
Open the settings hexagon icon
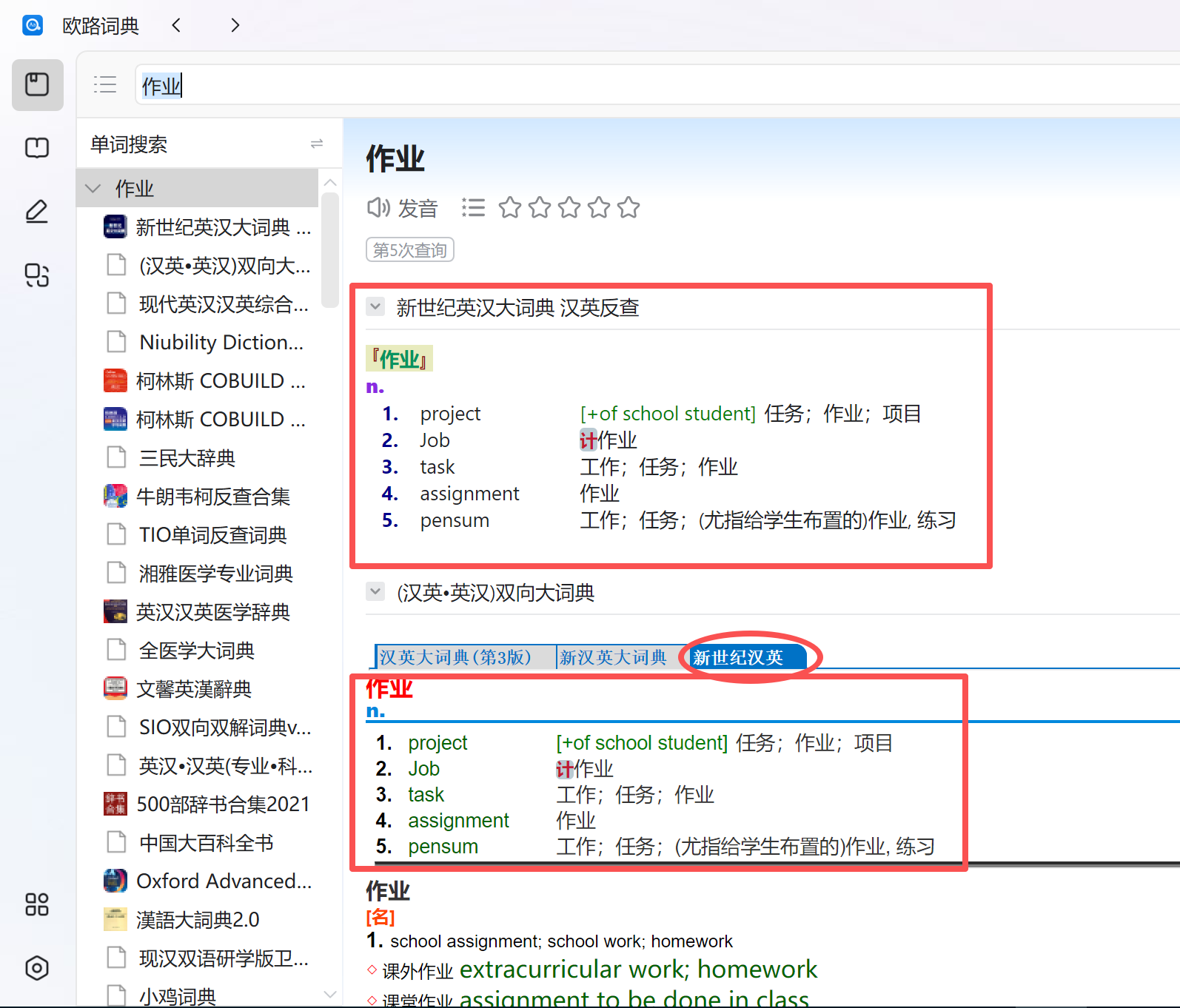[x=37, y=968]
